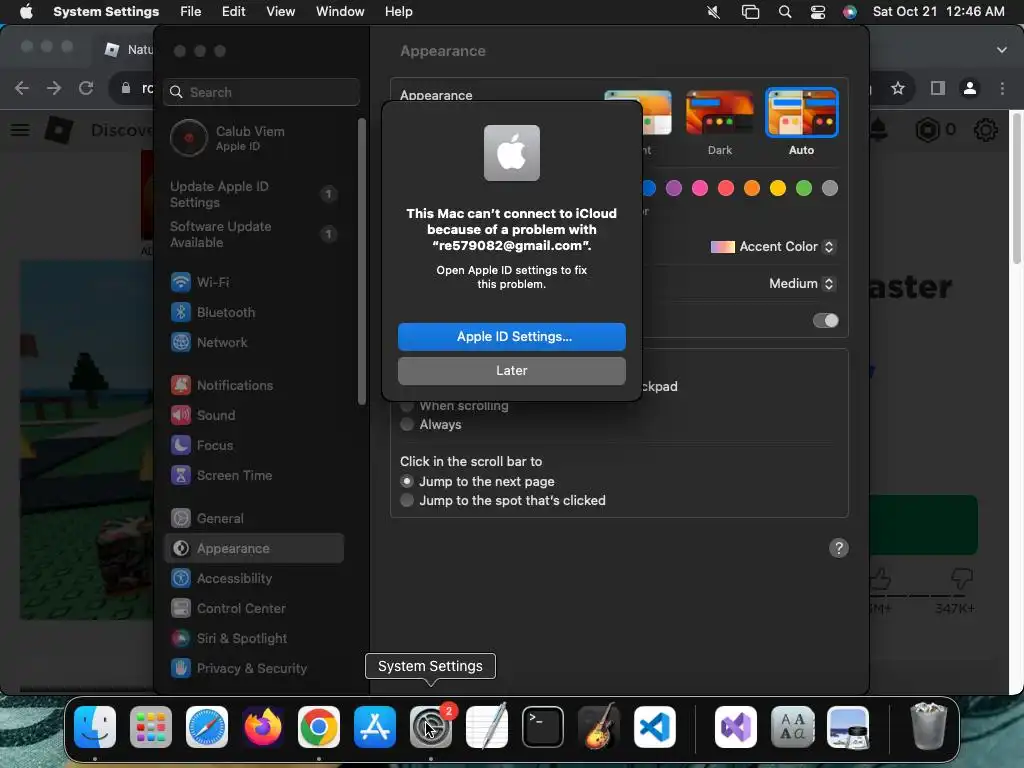Open Control Center settings in sidebar
The width and height of the screenshot is (1024, 768).
254,609
